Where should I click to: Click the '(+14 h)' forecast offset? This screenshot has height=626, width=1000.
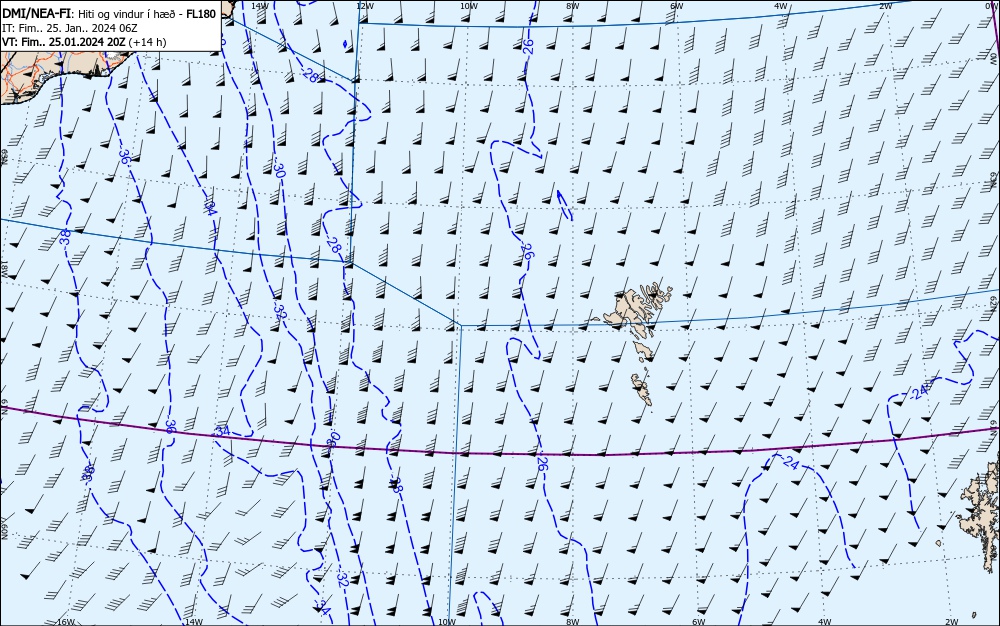coord(147,42)
